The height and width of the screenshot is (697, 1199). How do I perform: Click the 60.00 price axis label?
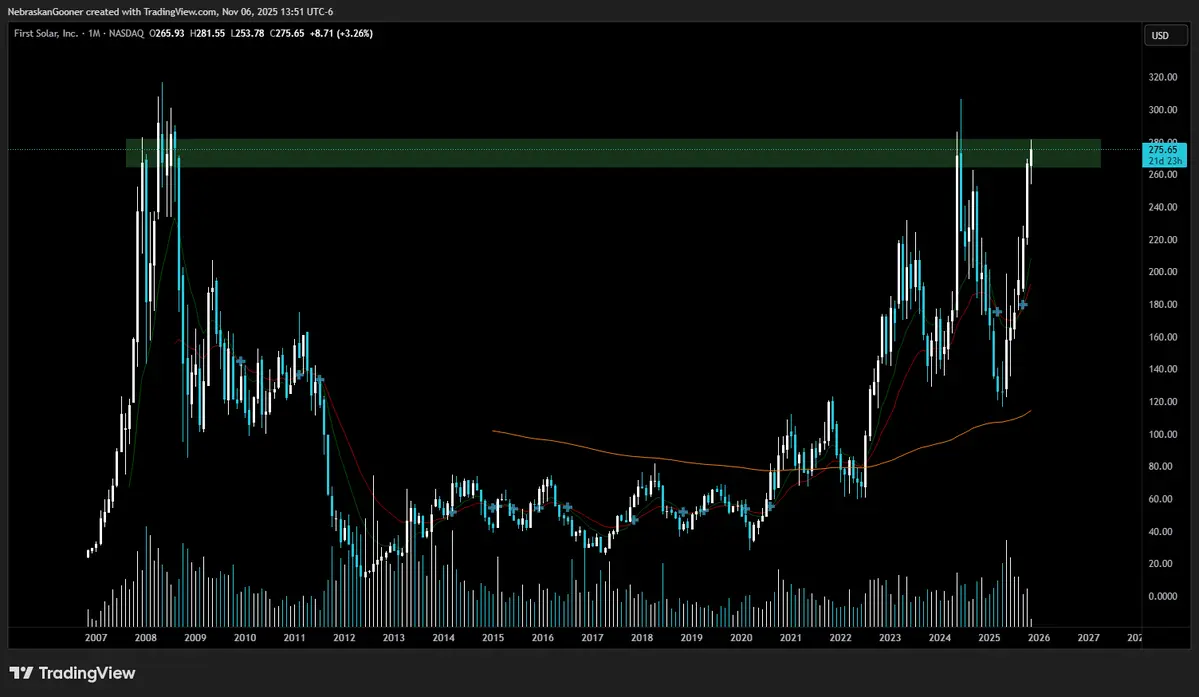click(x=1161, y=499)
